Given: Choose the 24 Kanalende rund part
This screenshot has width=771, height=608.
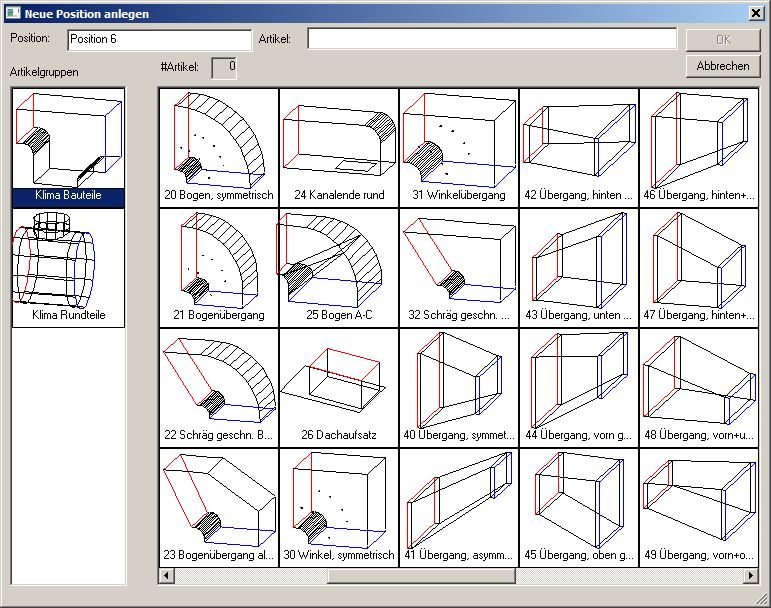Looking at the screenshot, I should tap(339, 147).
